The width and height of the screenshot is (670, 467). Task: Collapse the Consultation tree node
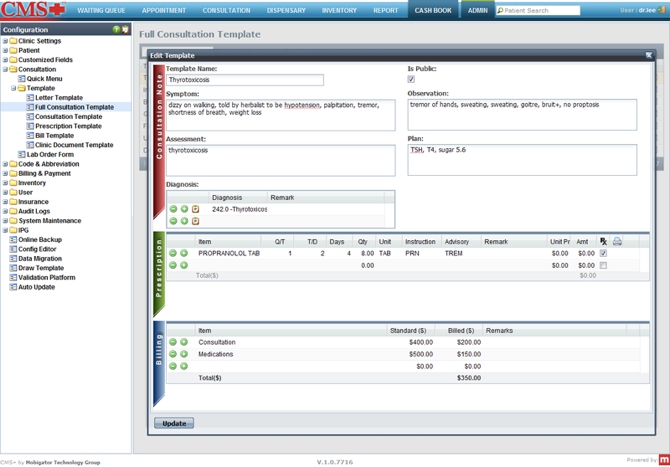click(5, 70)
